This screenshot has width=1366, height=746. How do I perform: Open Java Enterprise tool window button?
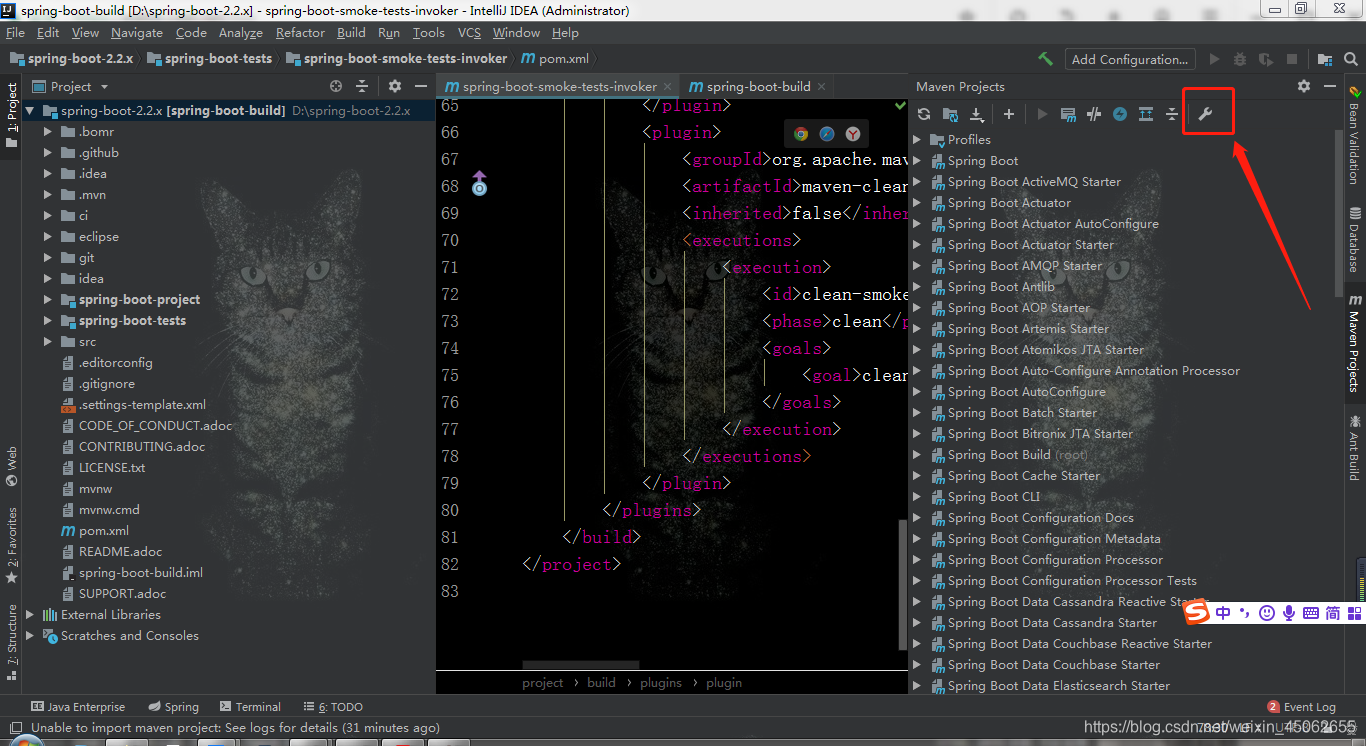tap(78, 707)
